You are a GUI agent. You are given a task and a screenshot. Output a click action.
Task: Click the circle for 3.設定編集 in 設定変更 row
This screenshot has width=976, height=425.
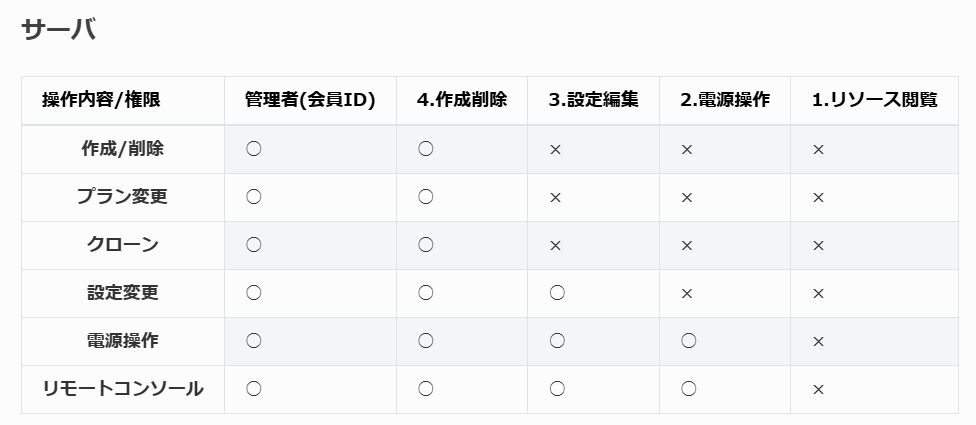557,293
